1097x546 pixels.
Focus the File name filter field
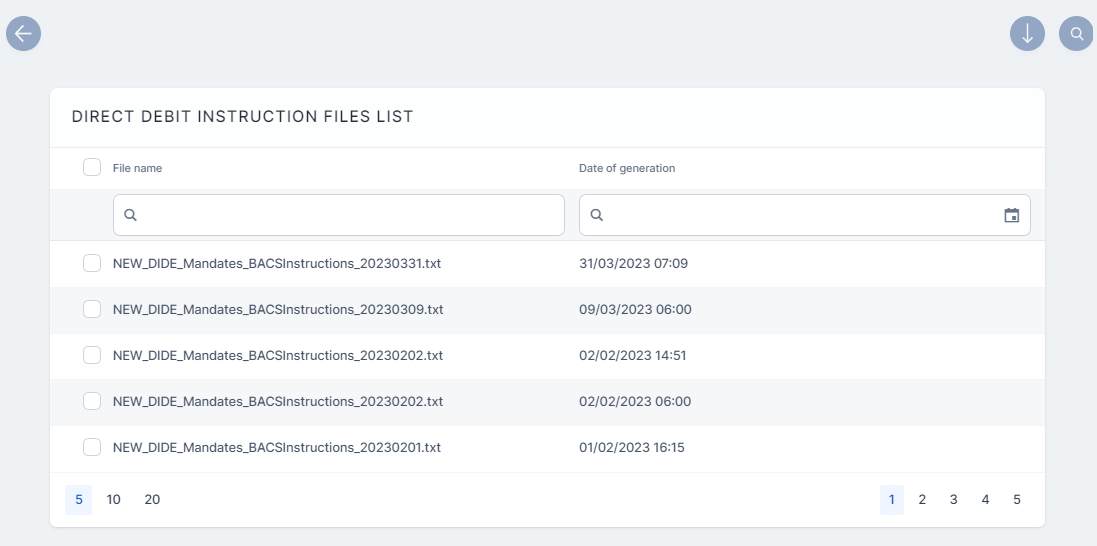coord(350,215)
